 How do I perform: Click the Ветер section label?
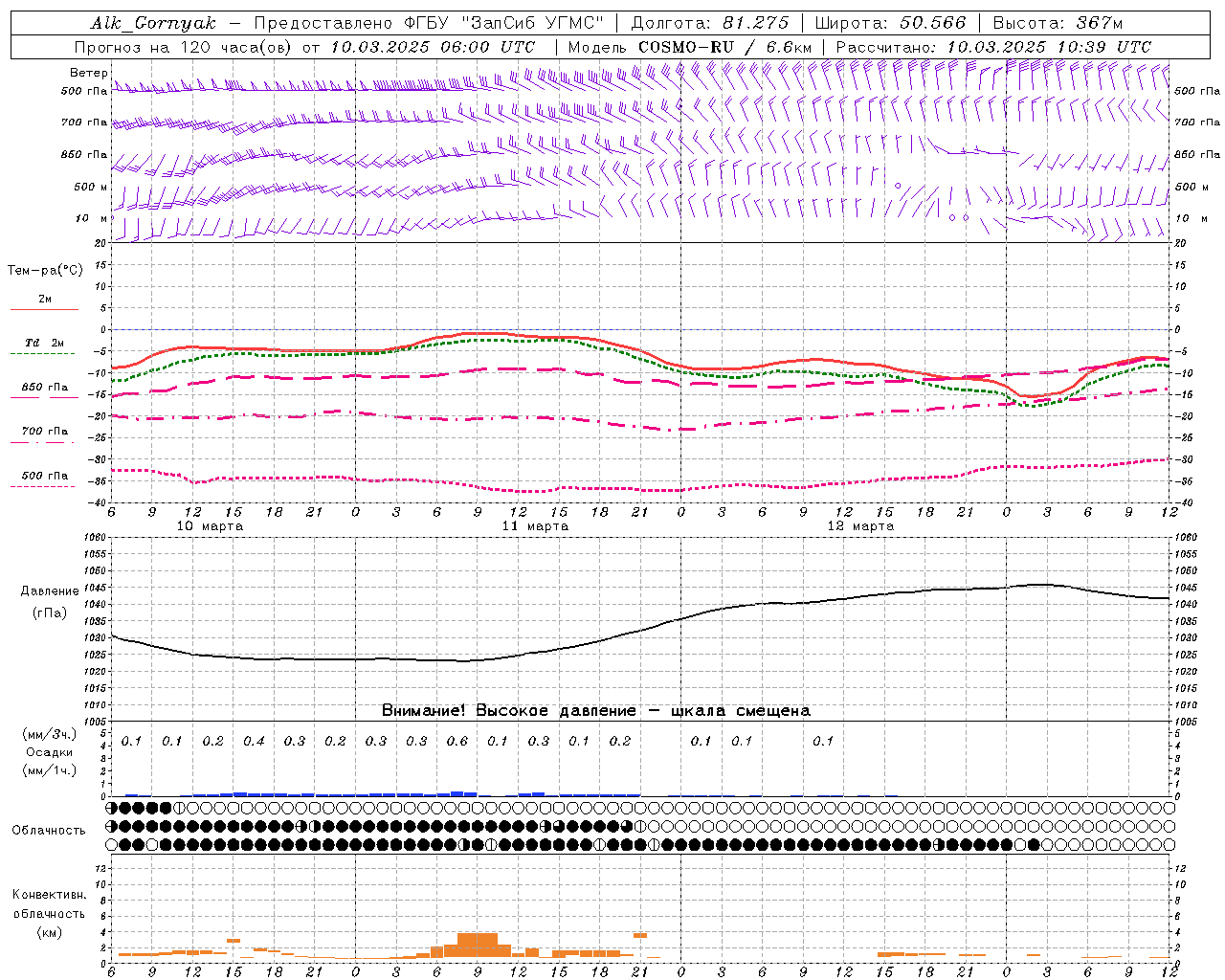(x=89, y=73)
